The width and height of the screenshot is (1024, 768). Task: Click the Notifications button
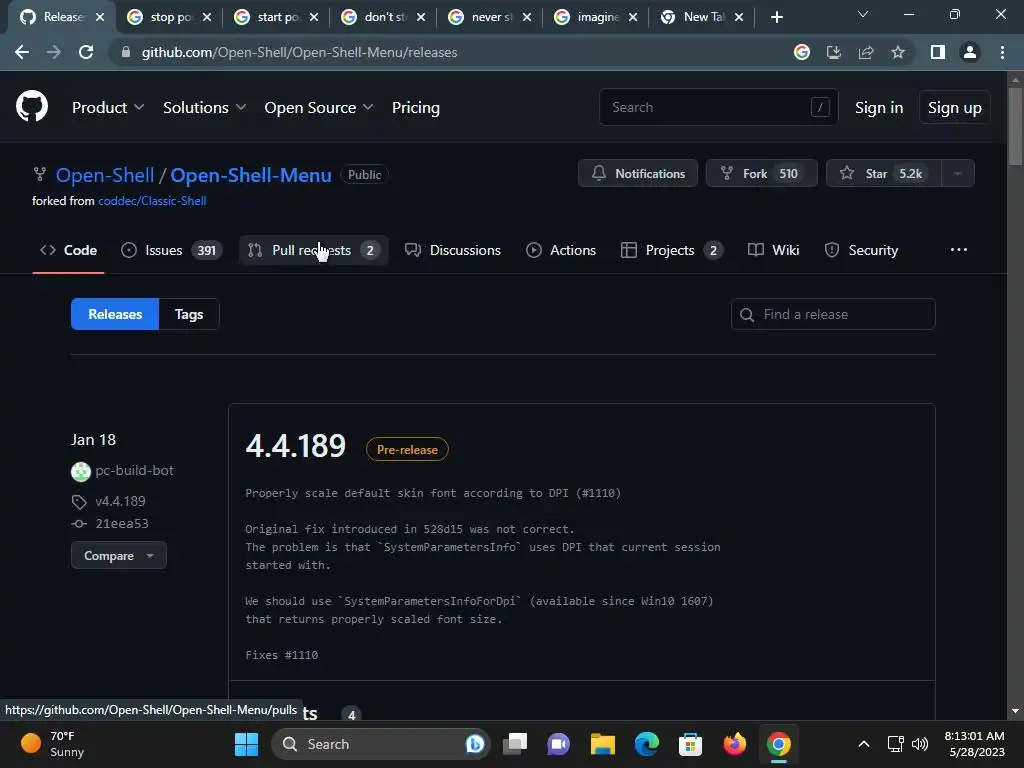click(638, 173)
